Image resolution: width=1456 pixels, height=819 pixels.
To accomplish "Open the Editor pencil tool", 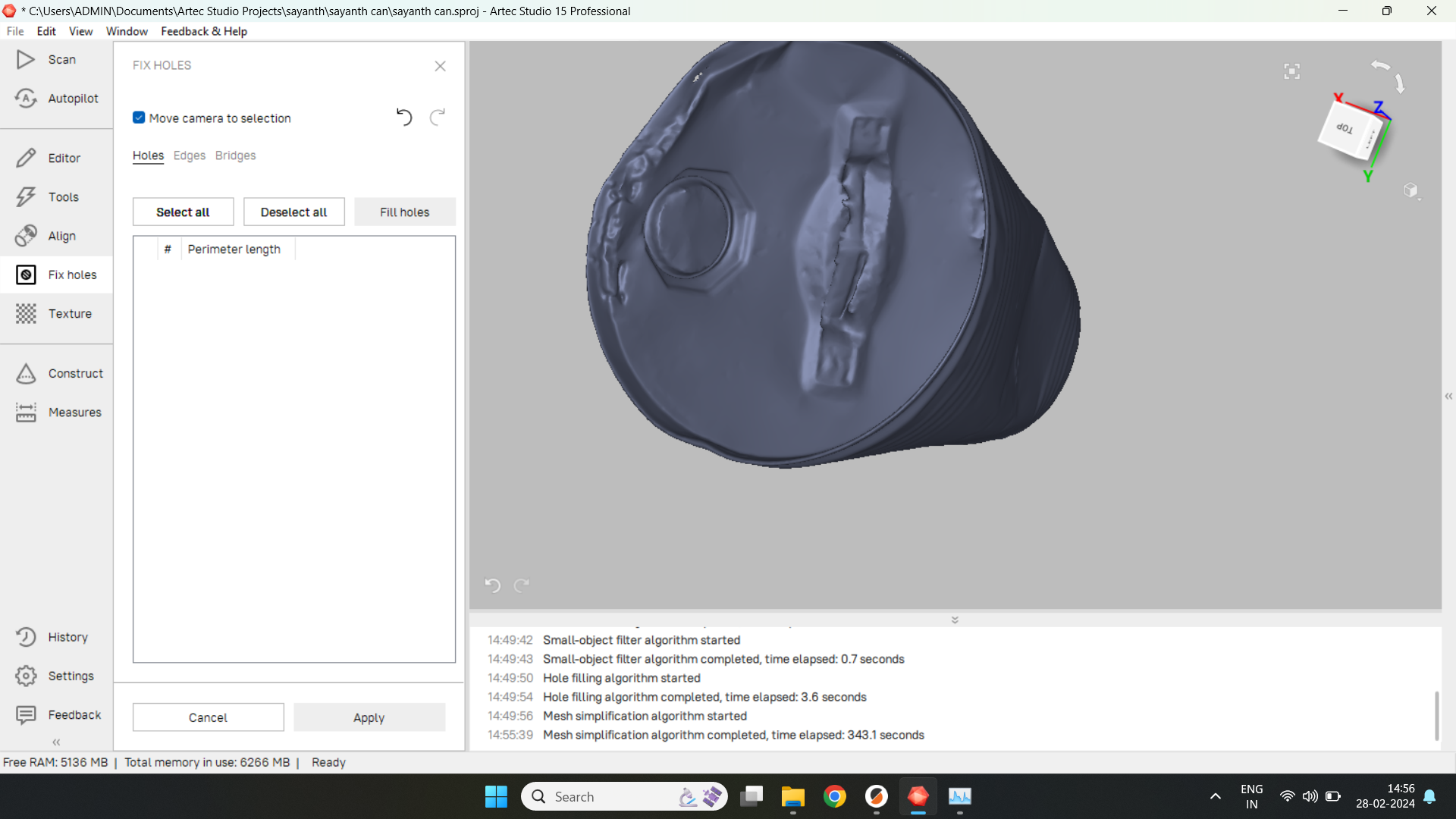I will tap(26, 158).
